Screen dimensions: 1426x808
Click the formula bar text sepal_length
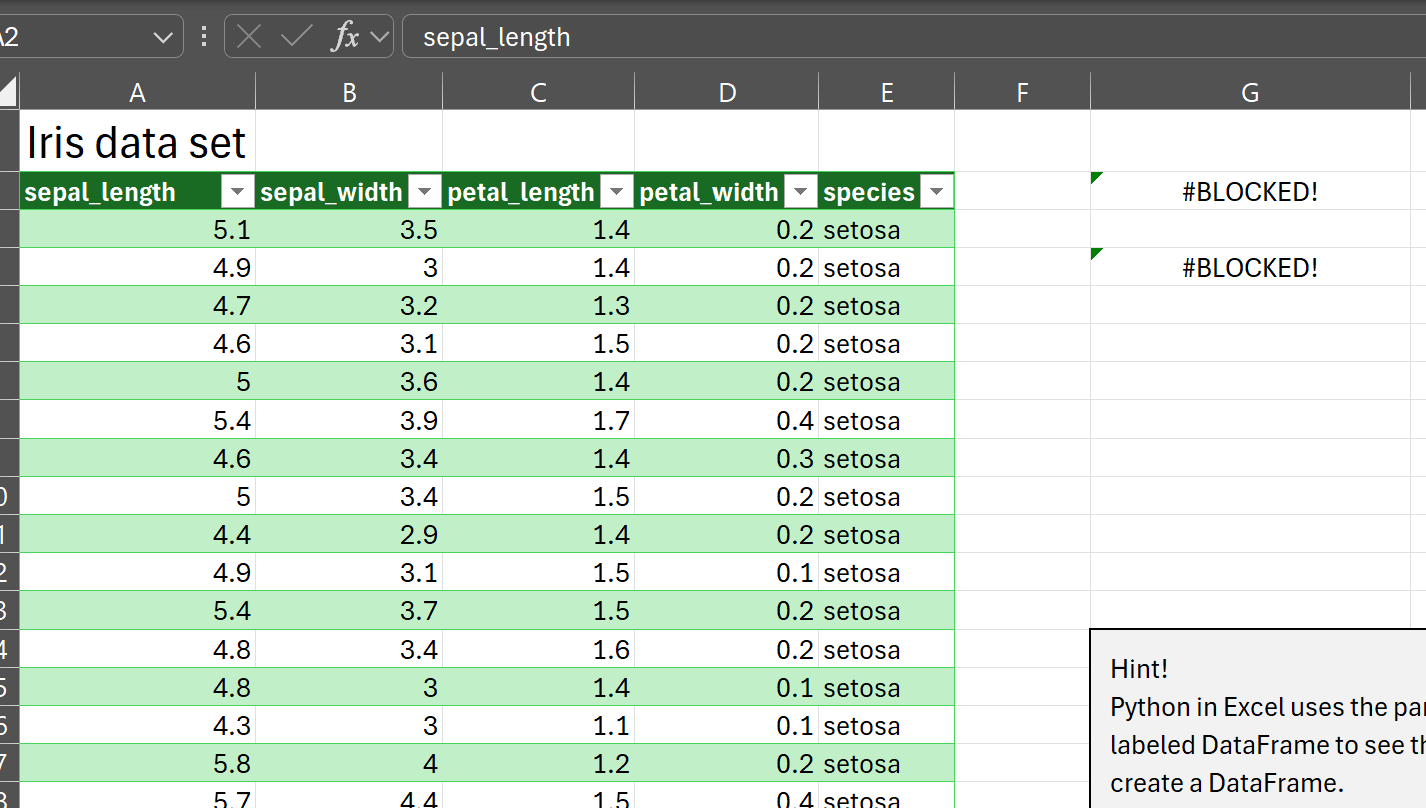click(496, 37)
